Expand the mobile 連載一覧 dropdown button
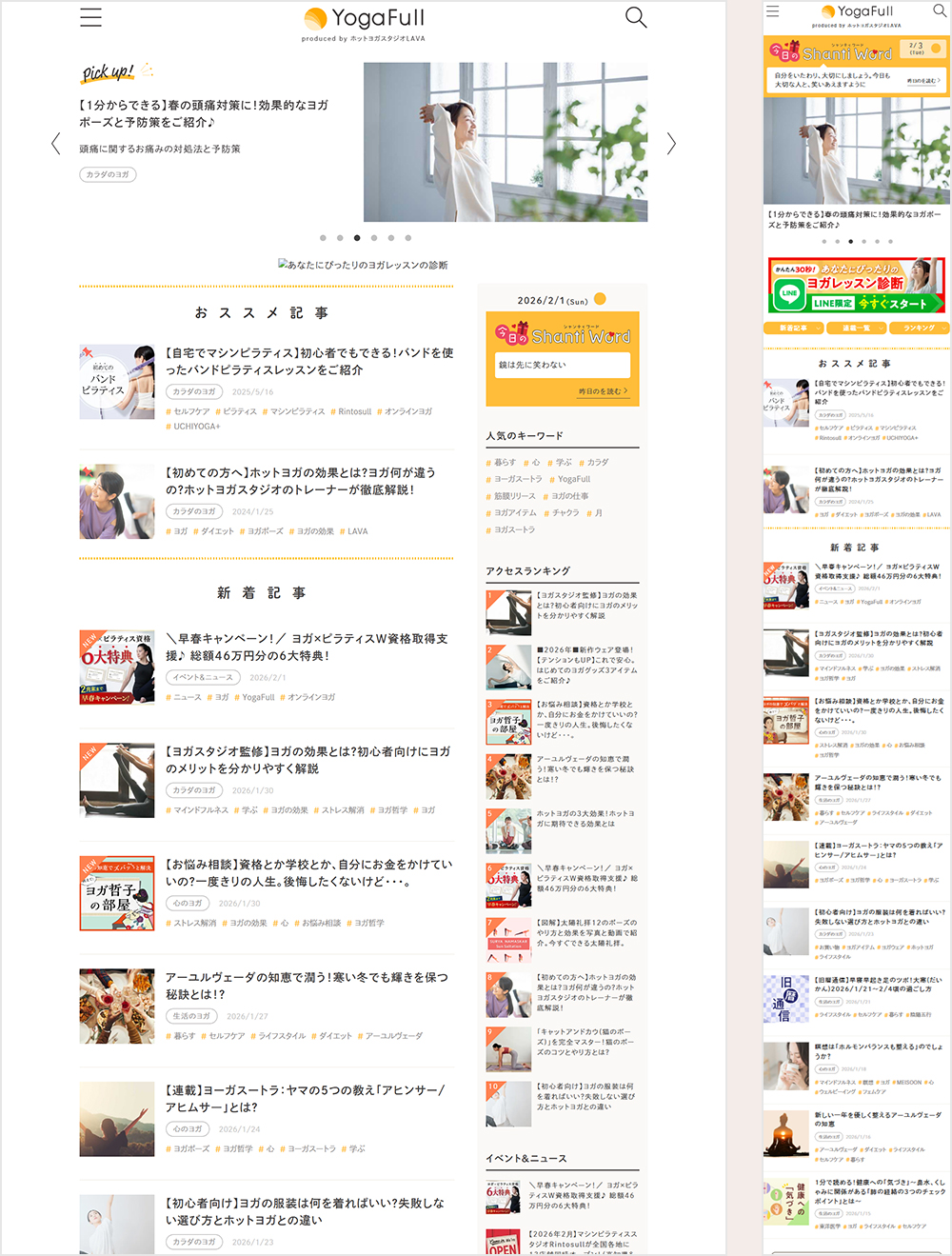952x1256 pixels. coord(856,328)
